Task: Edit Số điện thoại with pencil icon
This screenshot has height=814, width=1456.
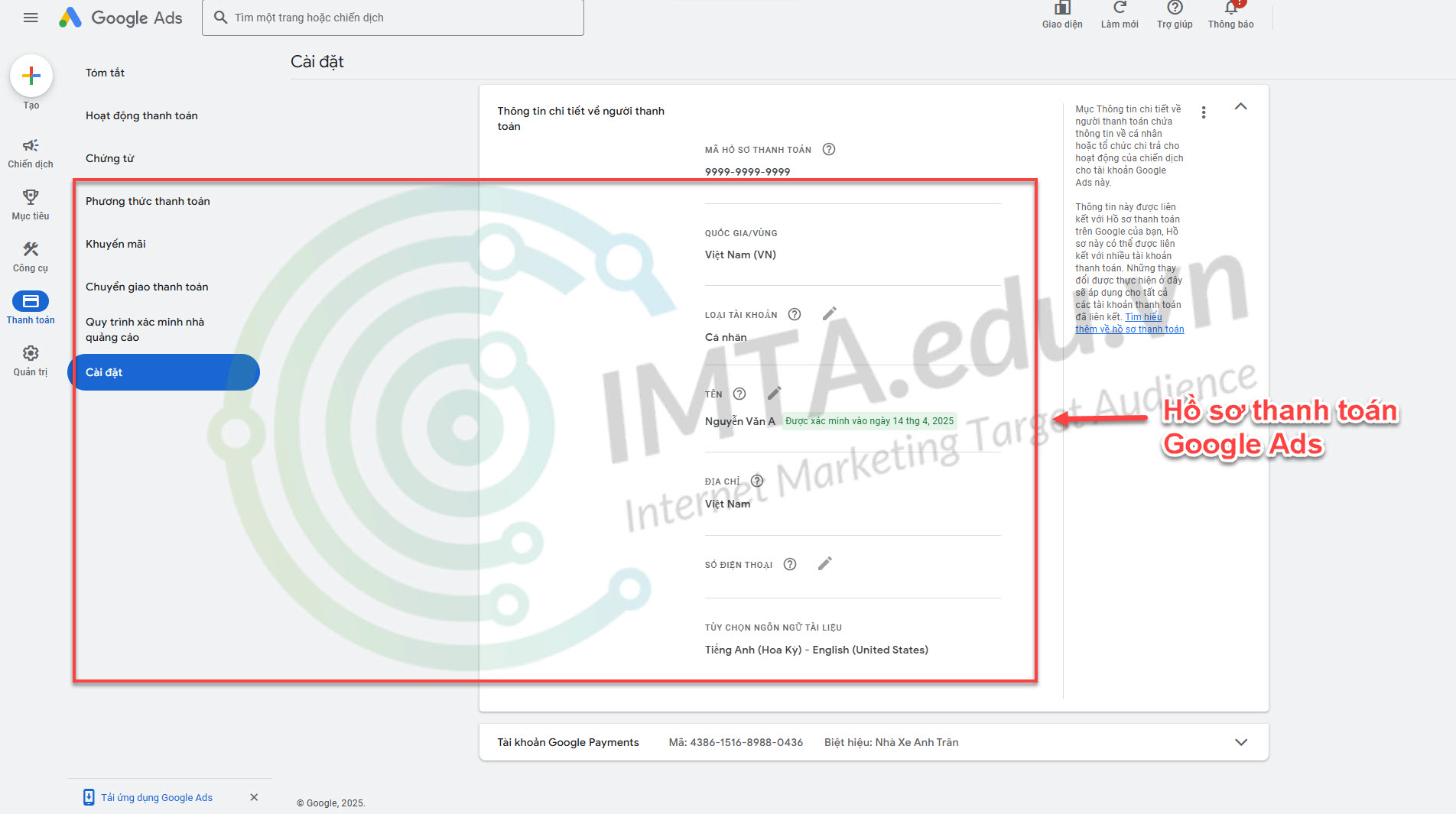Action: coord(825,563)
